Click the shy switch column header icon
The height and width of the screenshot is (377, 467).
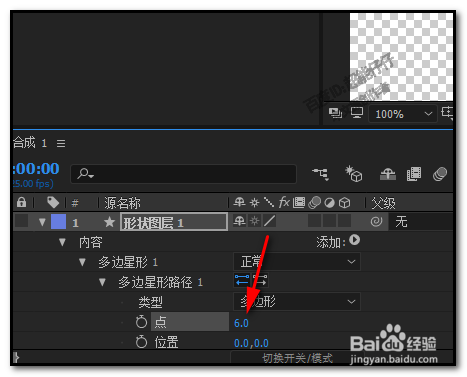click(x=239, y=202)
